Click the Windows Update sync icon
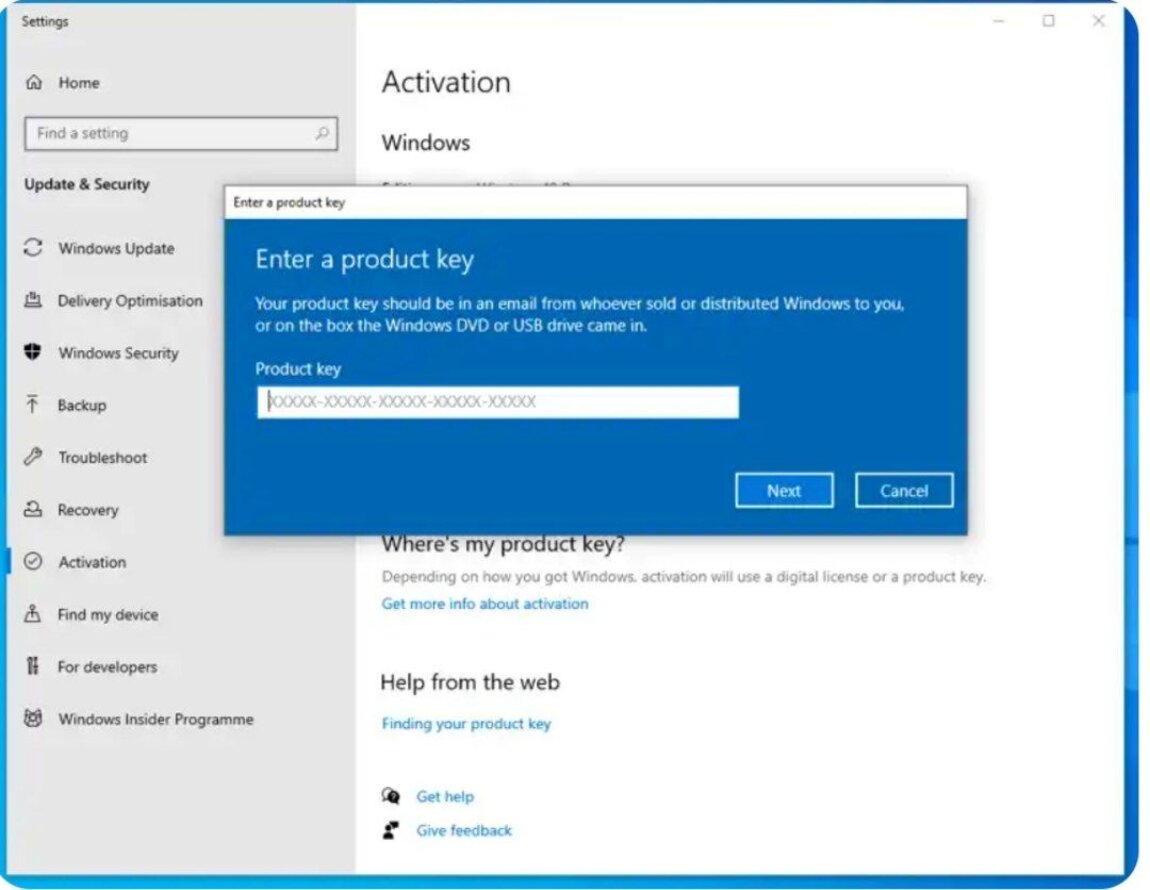This screenshot has height=890, width=1150. [33, 248]
